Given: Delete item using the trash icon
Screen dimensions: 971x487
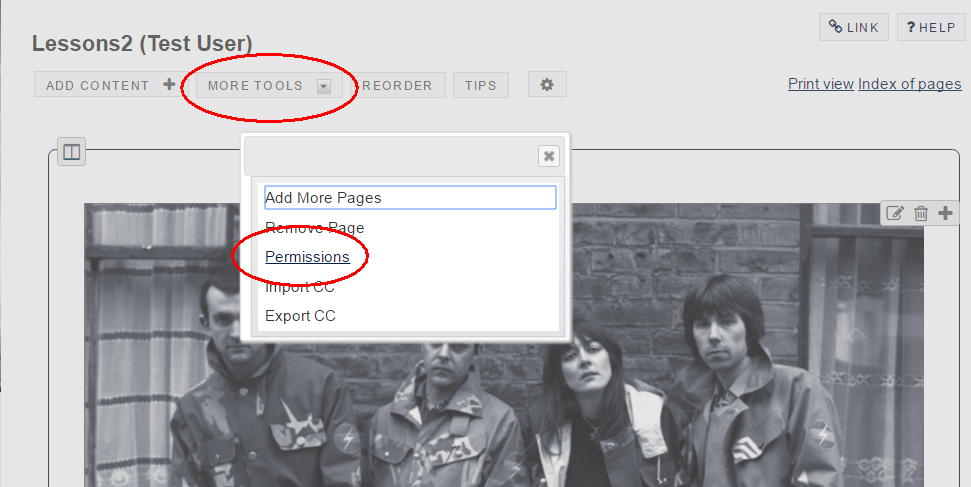Looking at the screenshot, I should (921, 213).
